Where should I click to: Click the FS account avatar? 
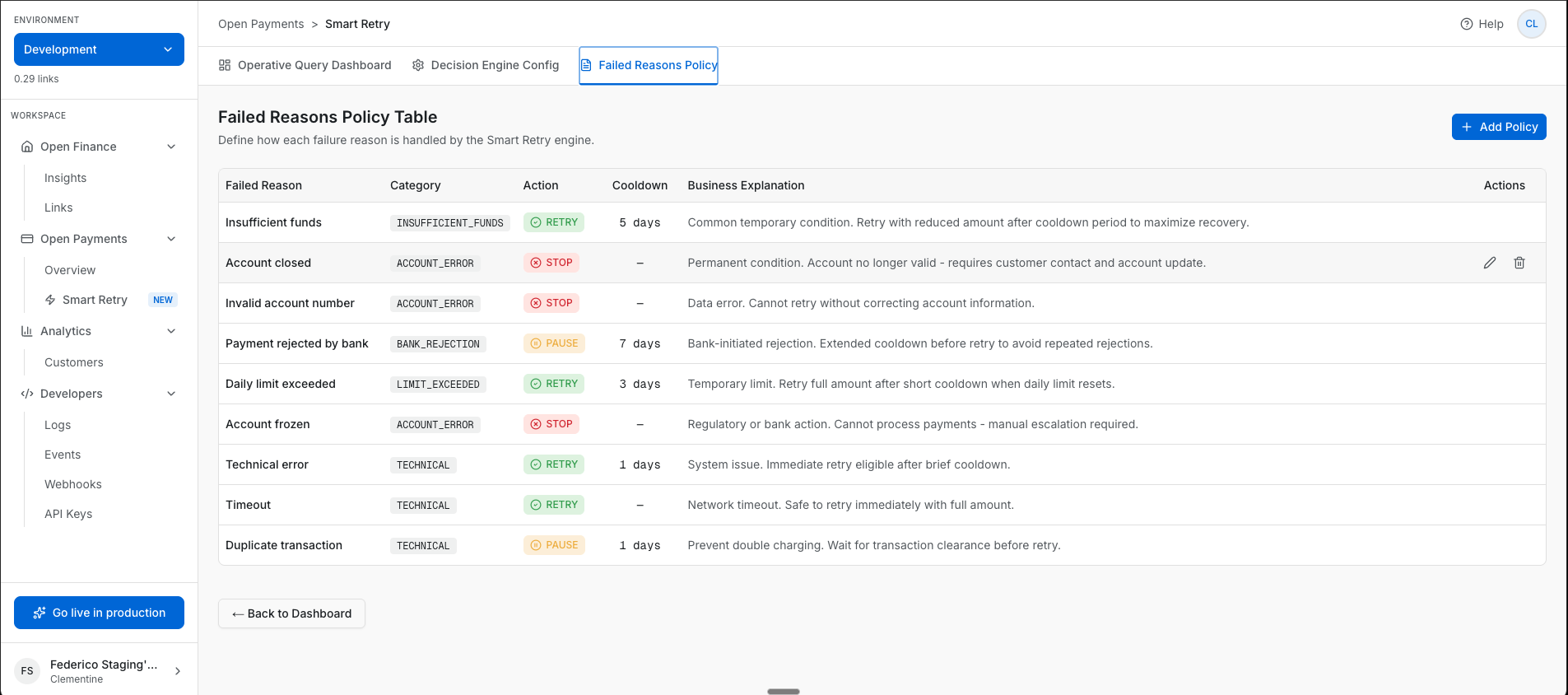tap(27, 671)
